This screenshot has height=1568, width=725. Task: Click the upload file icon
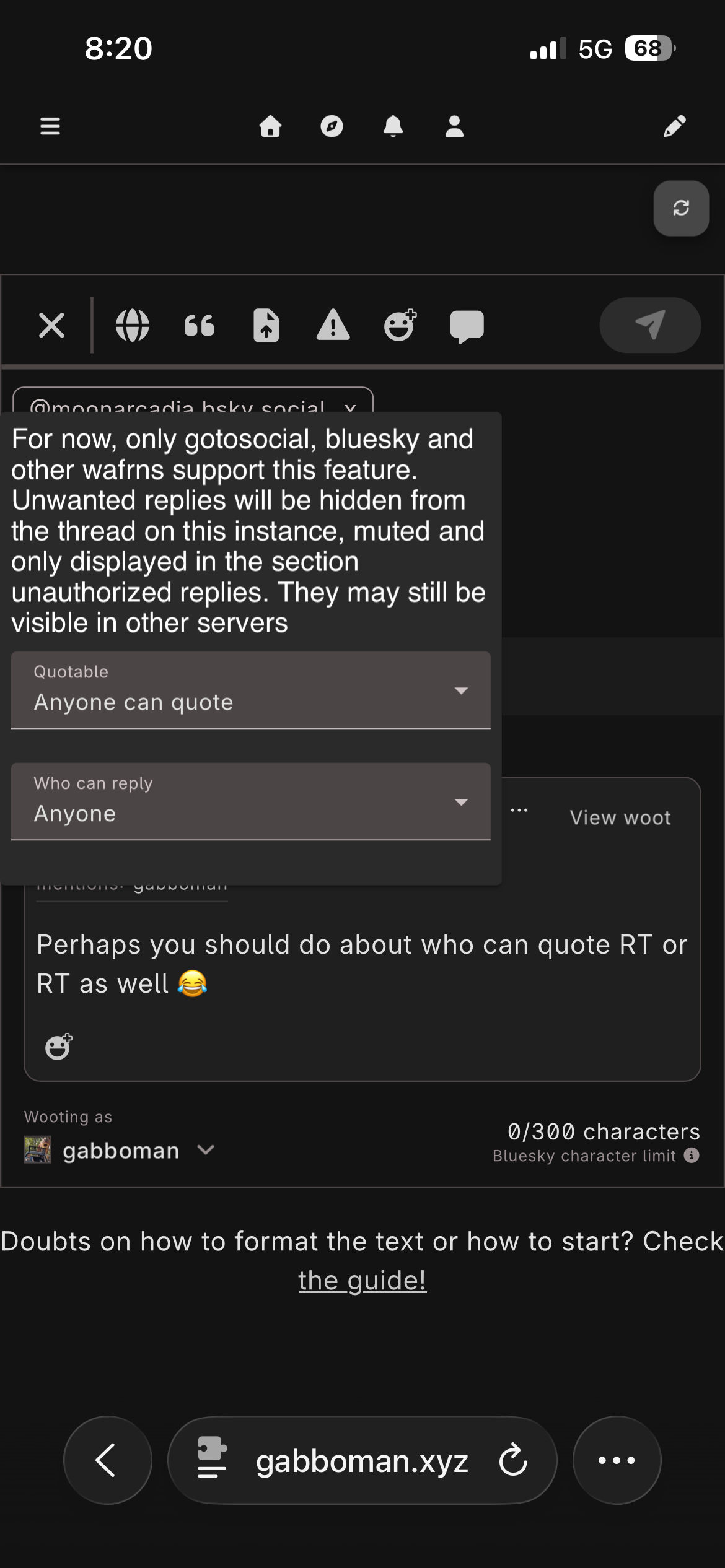pyautogui.click(x=266, y=325)
